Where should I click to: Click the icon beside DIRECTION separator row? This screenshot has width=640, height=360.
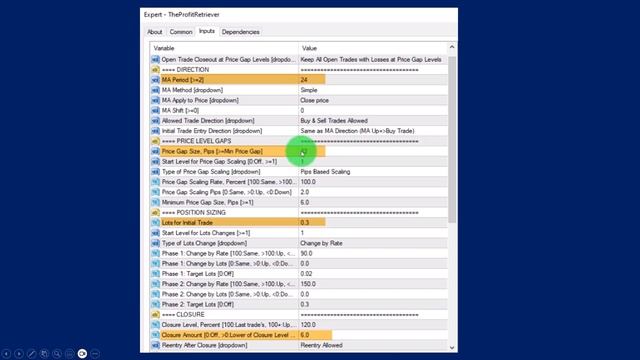(155, 70)
